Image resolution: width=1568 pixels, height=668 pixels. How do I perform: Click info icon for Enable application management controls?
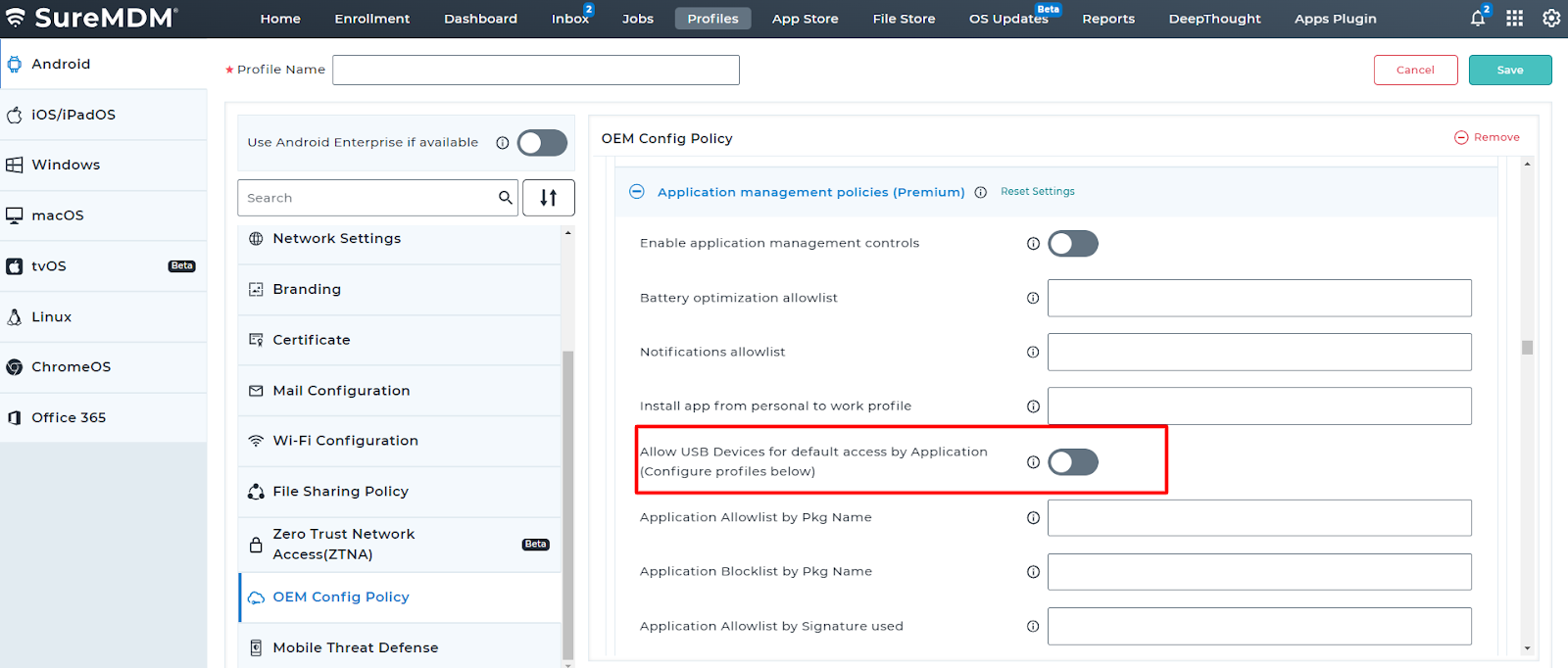pos(1033,244)
